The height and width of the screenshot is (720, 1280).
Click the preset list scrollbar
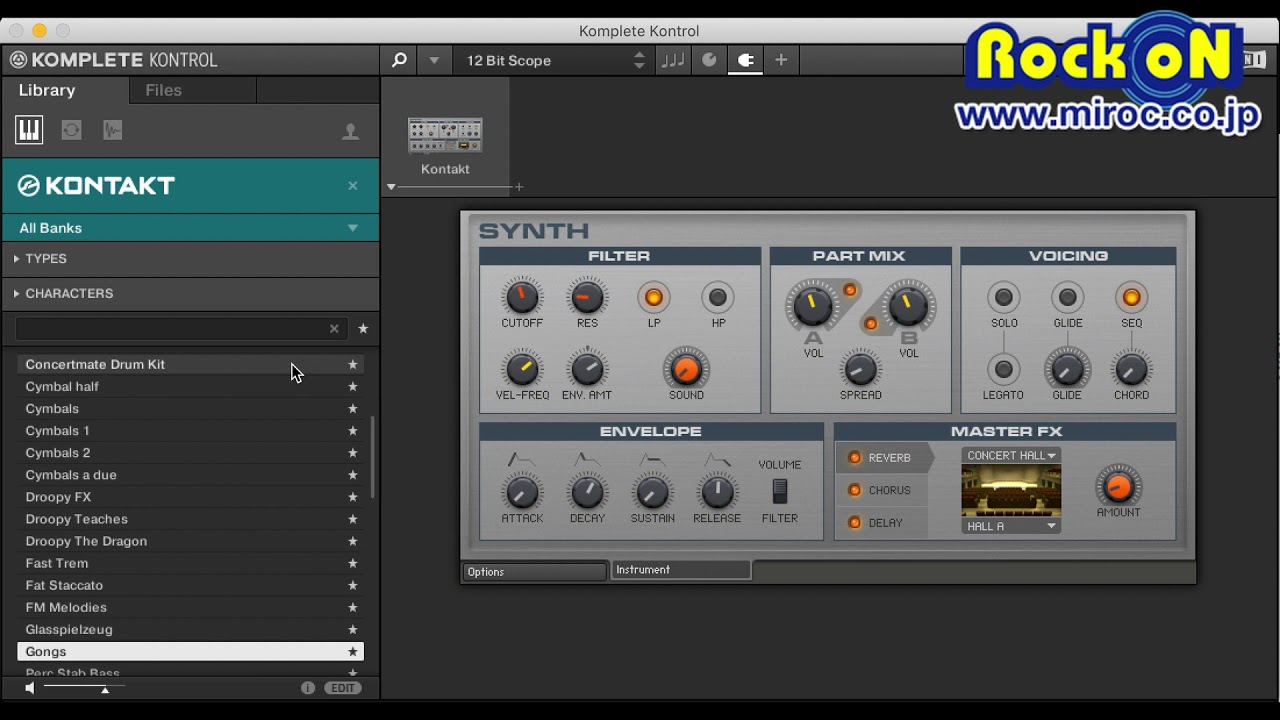374,458
